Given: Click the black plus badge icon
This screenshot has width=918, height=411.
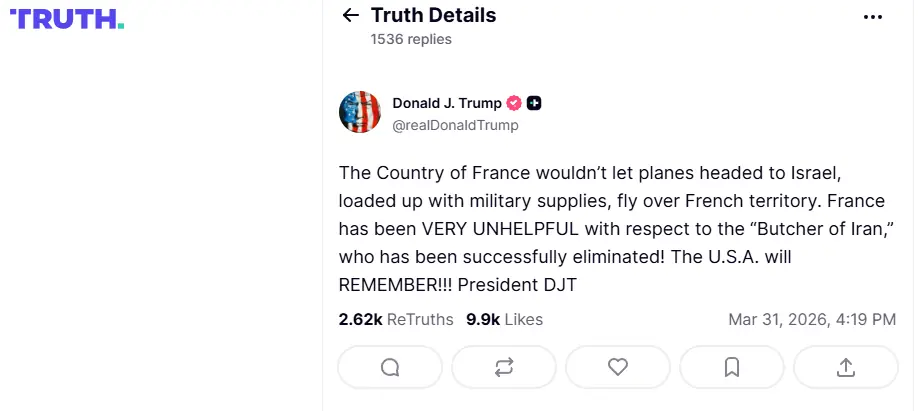Looking at the screenshot, I should (535, 103).
